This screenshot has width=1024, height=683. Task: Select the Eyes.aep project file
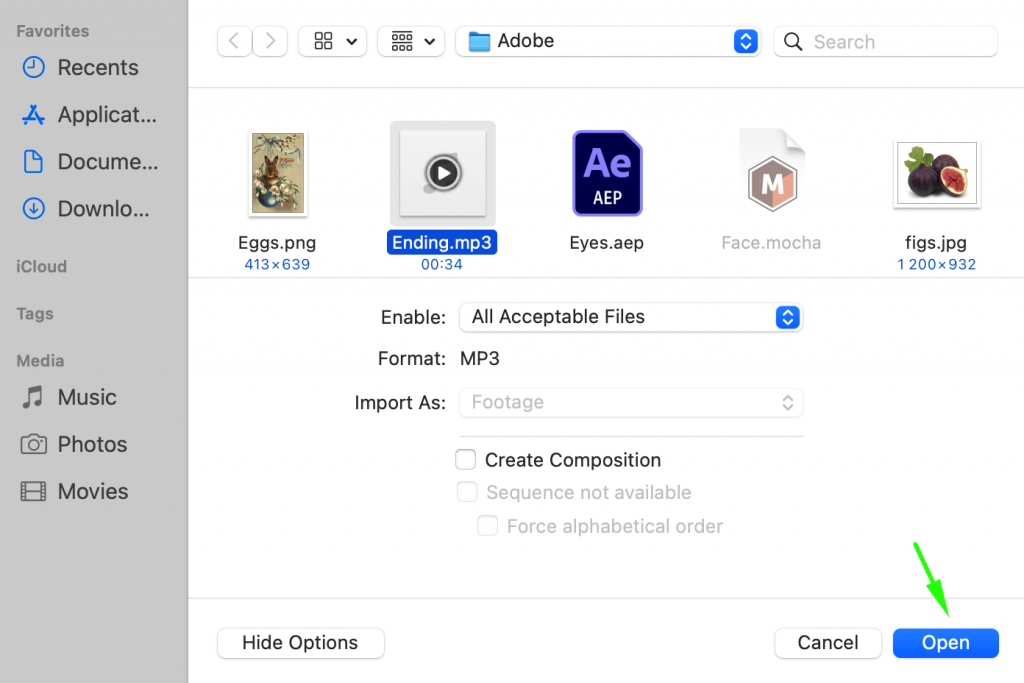pos(607,172)
